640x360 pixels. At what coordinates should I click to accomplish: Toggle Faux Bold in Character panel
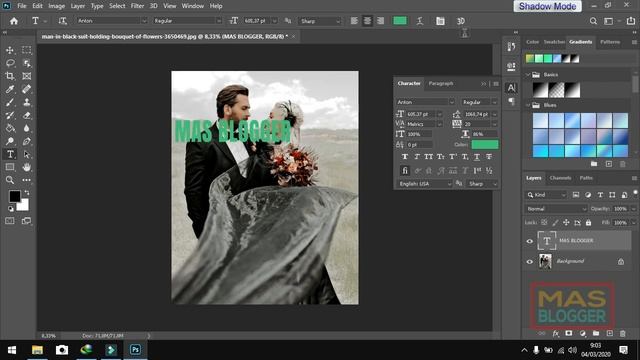pyautogui.click(x=404, y=157)
